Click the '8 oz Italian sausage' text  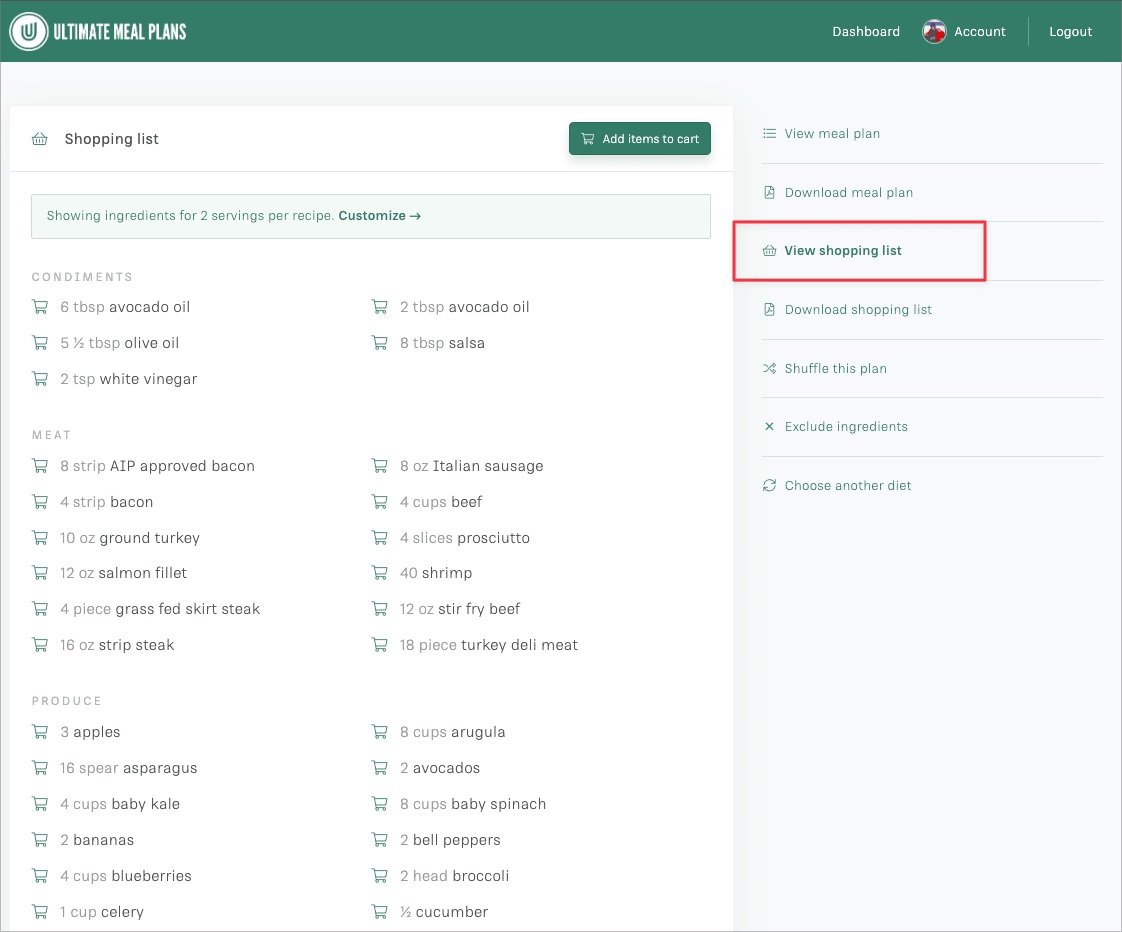click(x=472, y=466)
